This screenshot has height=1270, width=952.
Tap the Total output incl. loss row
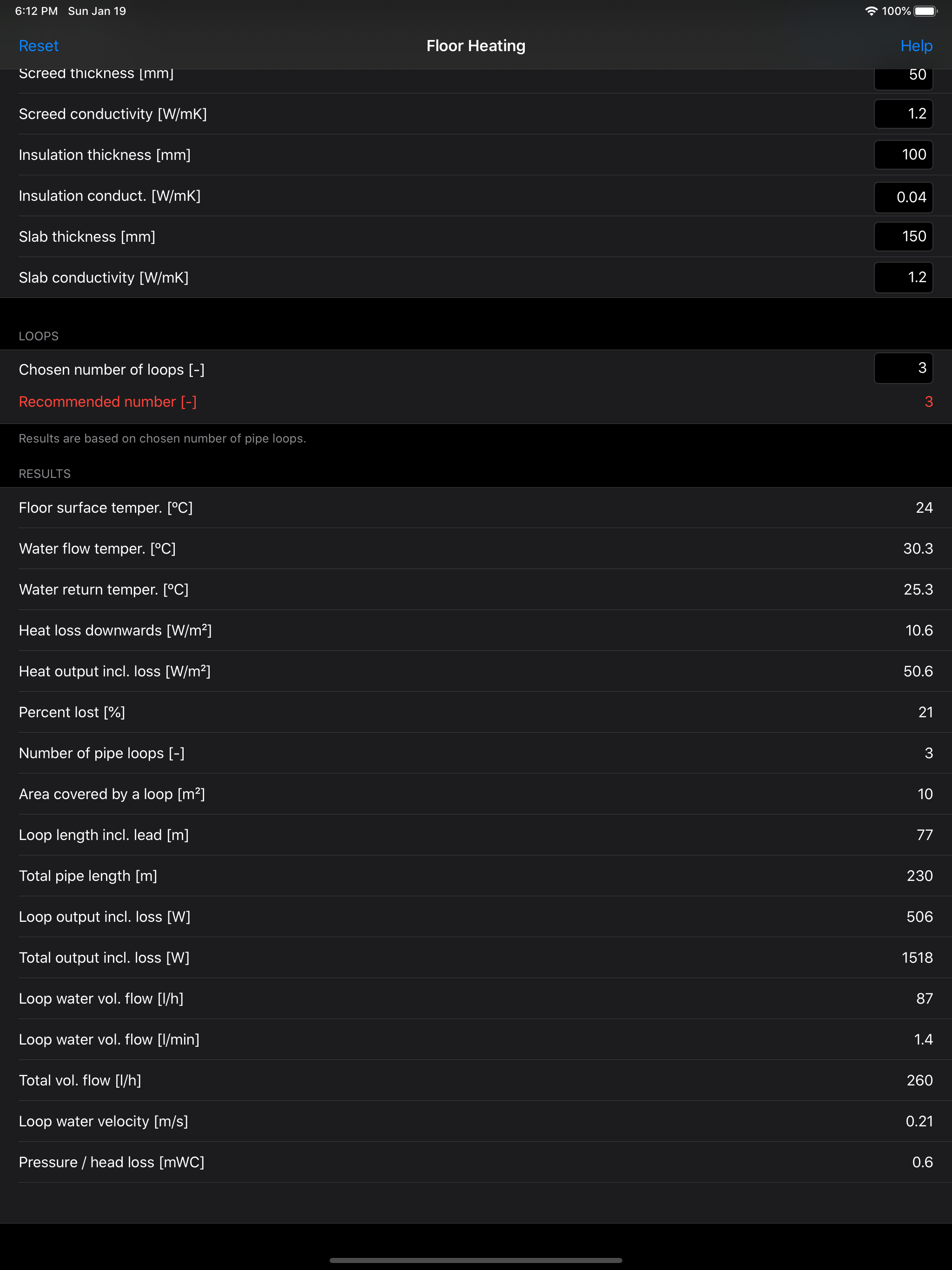pos(476,958)
